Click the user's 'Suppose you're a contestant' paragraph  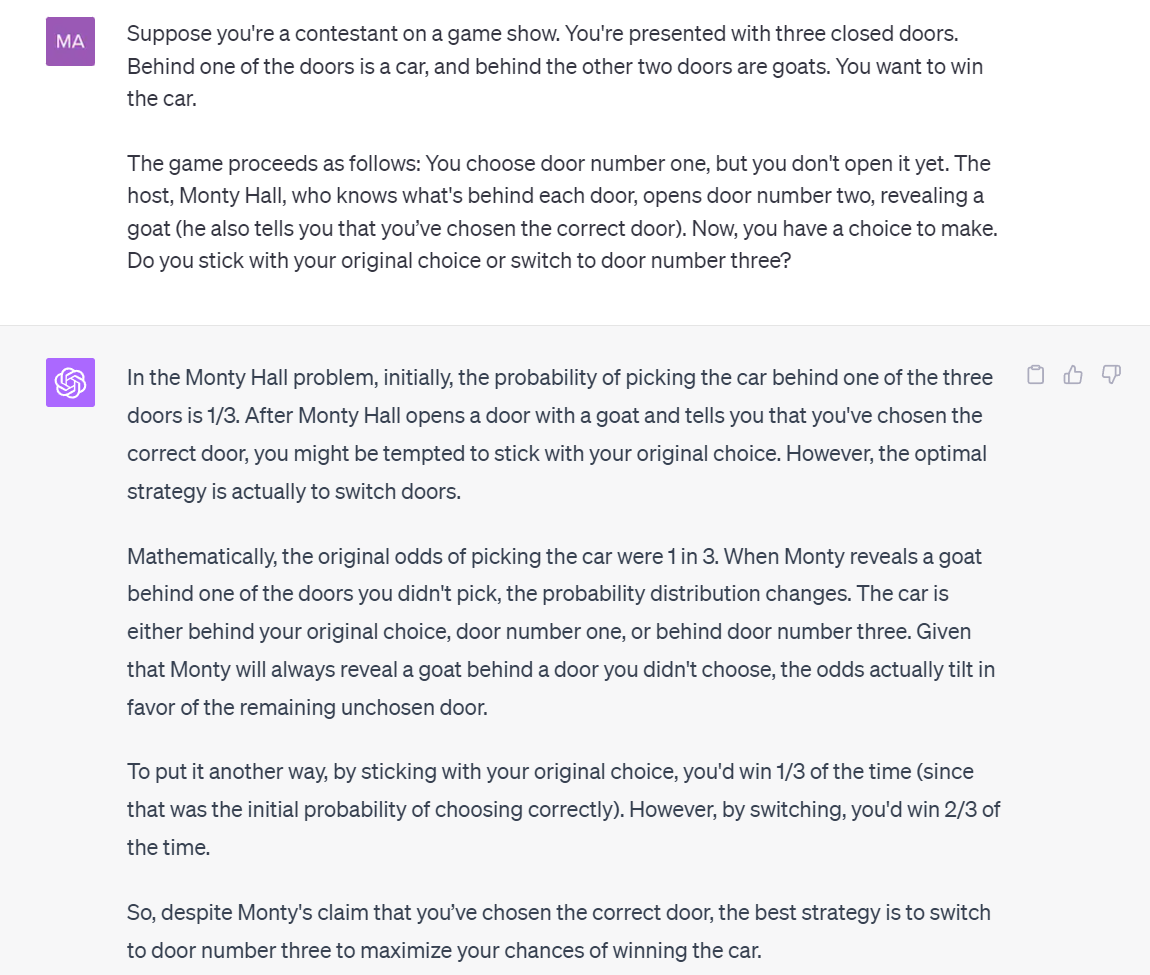(555, 66)
